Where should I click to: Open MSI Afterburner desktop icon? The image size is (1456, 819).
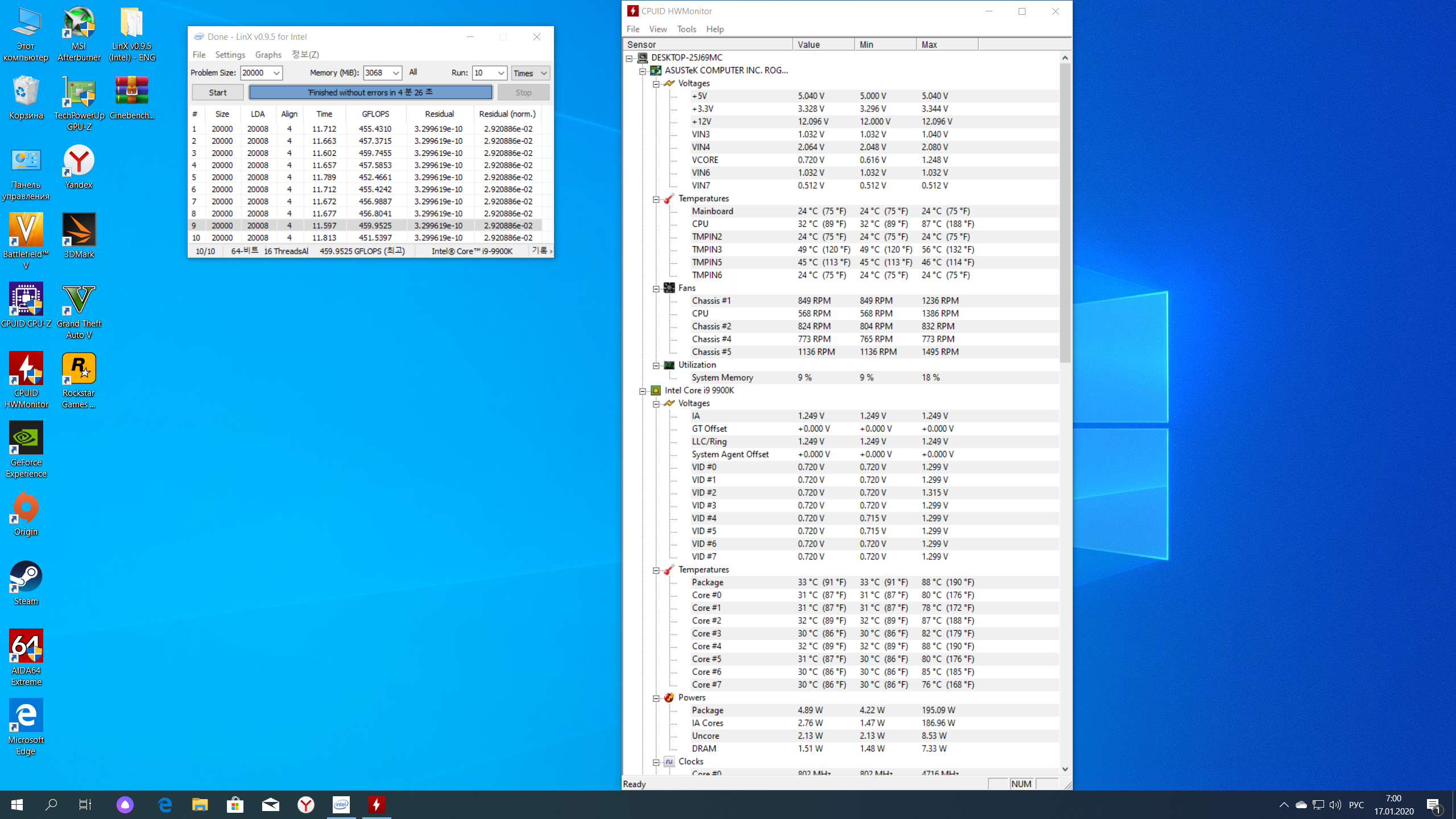point(78,24)
